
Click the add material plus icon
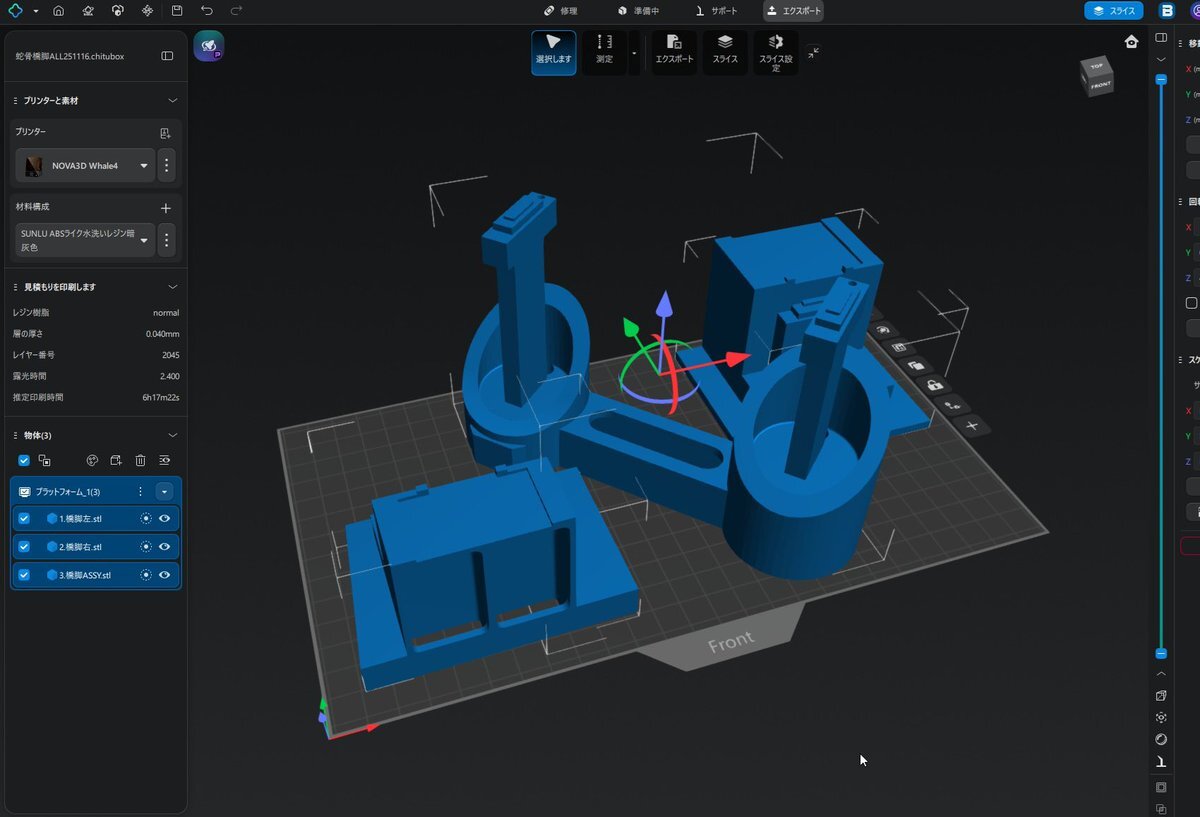(166, 207)
